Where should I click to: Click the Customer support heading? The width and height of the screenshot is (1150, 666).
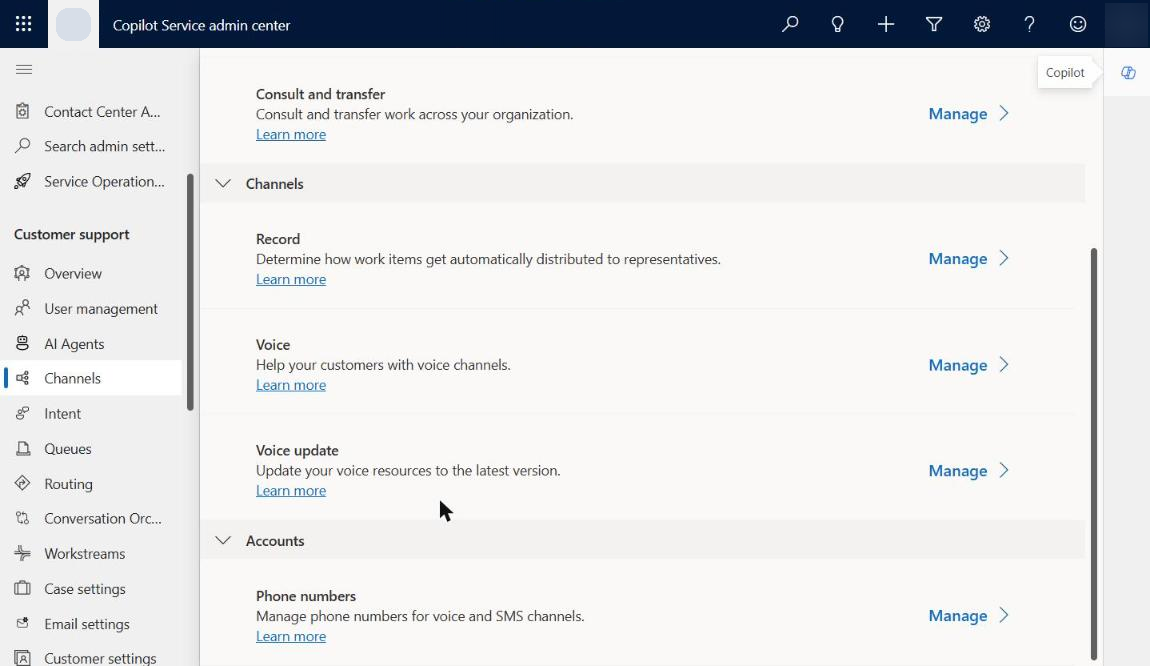[71, 234]
